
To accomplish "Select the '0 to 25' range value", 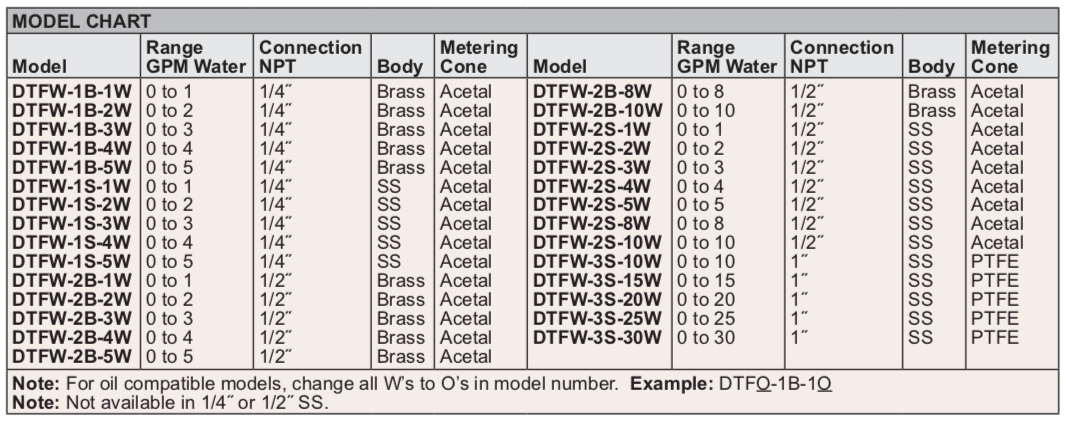I will point(707,320).
